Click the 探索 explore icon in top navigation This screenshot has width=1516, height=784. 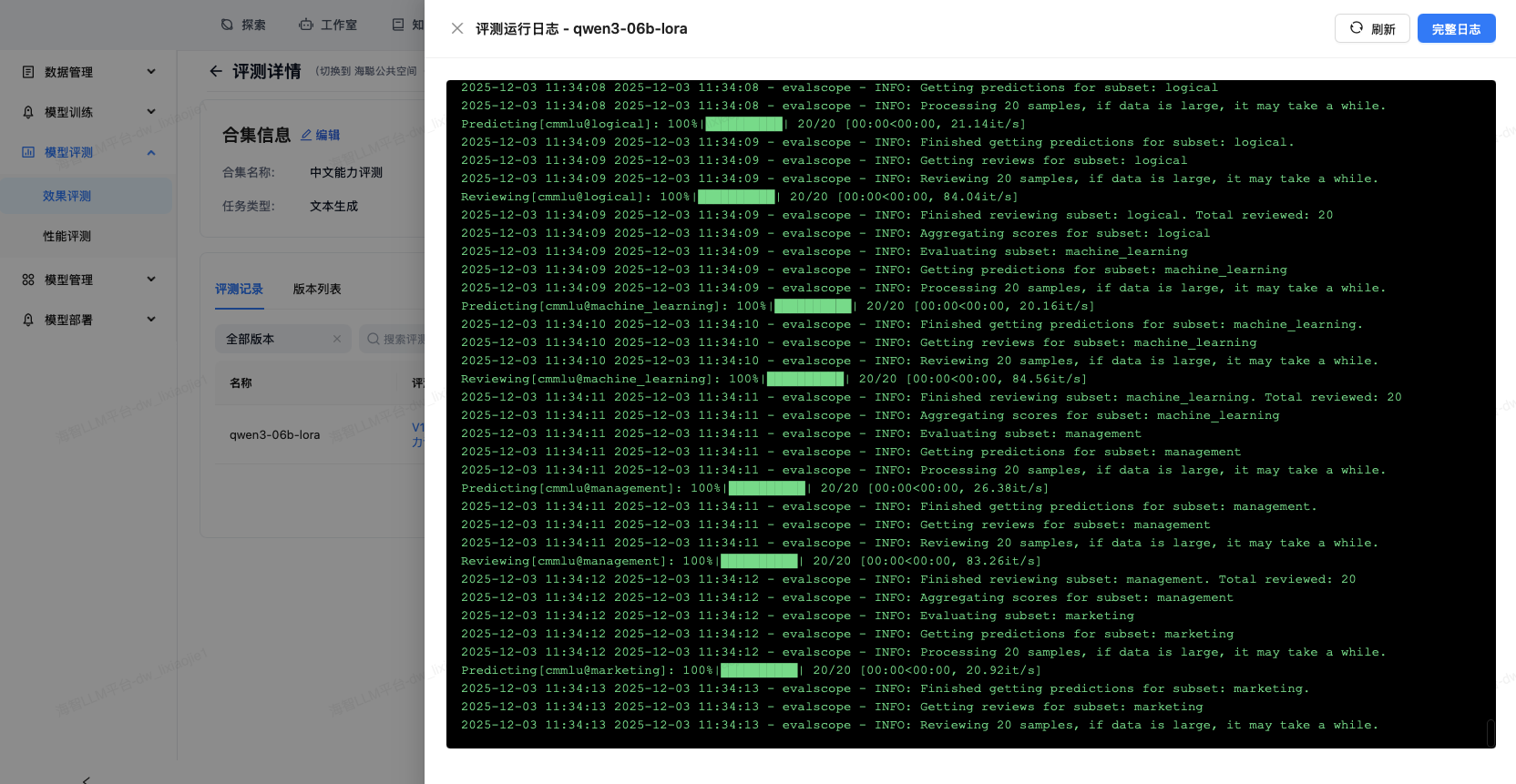click(228, 25)
